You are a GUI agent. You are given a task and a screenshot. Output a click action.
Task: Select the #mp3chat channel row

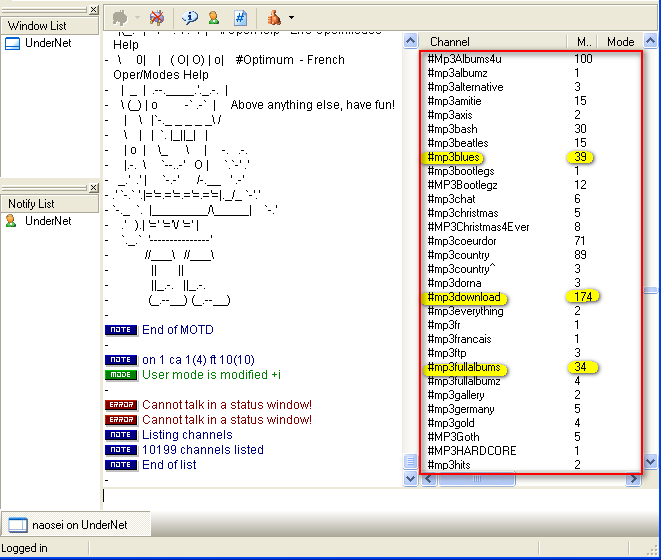pos(531,199)
